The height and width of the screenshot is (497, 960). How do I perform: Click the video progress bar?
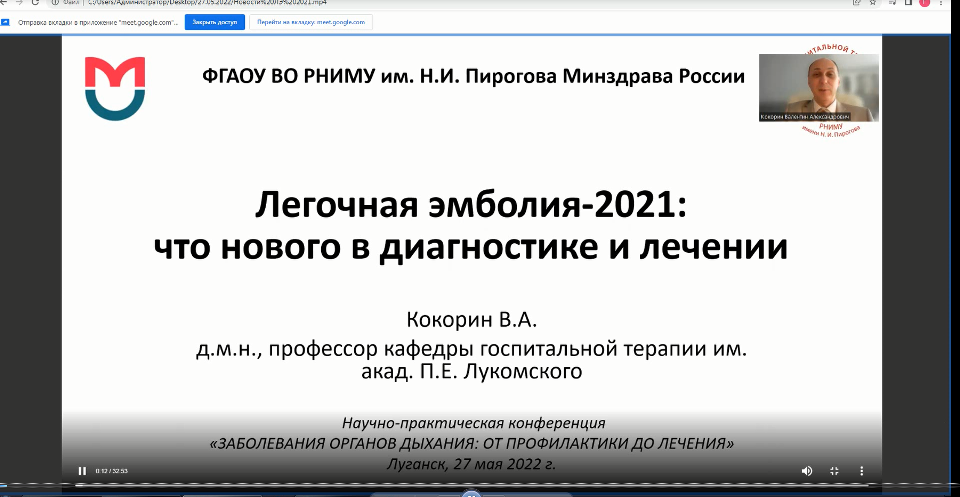pyautogui.click(x=471, y=484)
